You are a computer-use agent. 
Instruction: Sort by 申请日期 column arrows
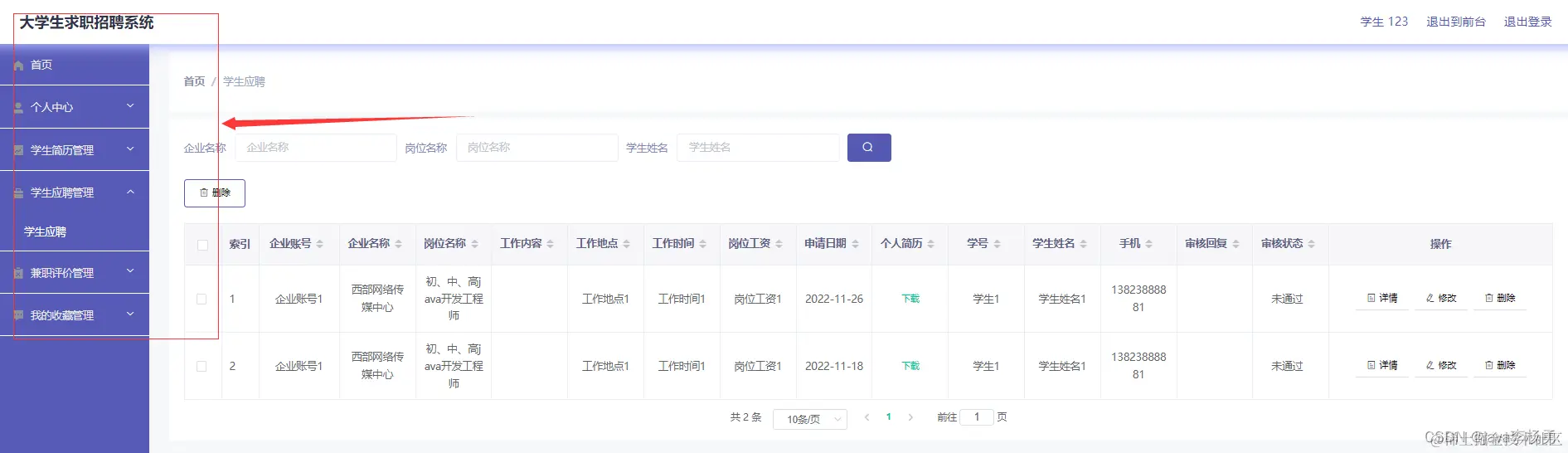[855, 244]
